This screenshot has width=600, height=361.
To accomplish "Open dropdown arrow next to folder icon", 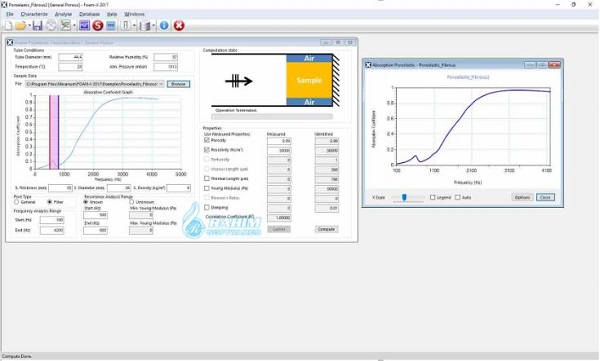I will (x=29, y=26).
